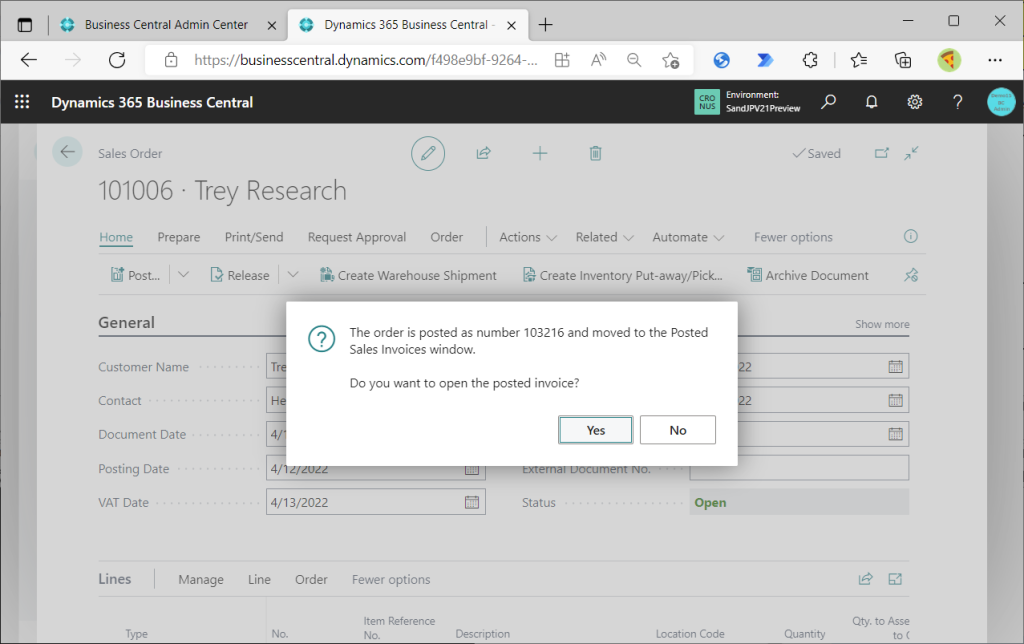Select the Order tab in the page ribbon
This screenshot has height=644, width=1024.
point(446,237)
